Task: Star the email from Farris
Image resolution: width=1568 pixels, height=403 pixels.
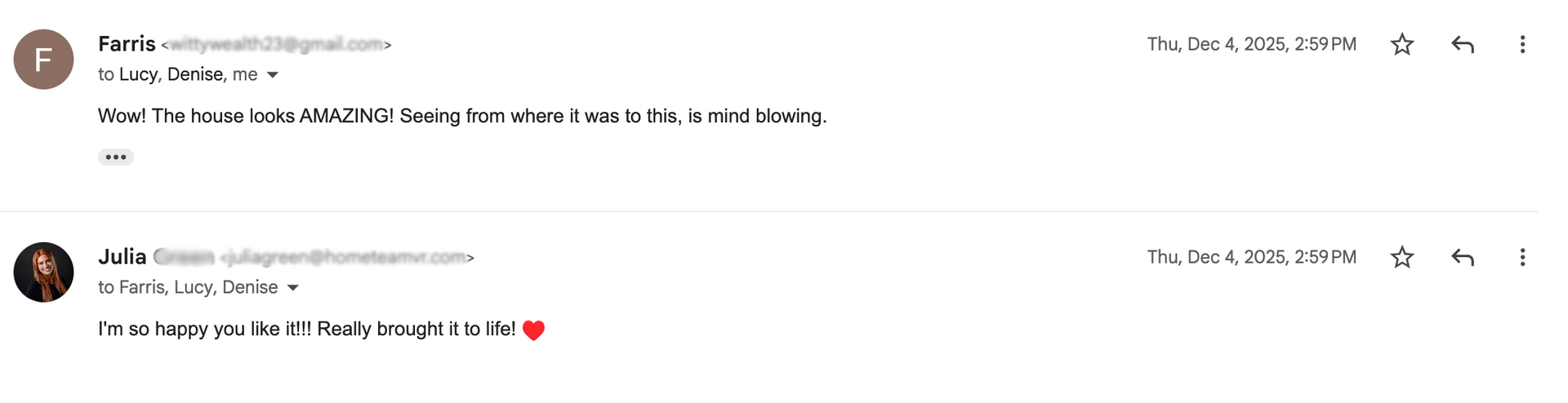Action: 1402,44
